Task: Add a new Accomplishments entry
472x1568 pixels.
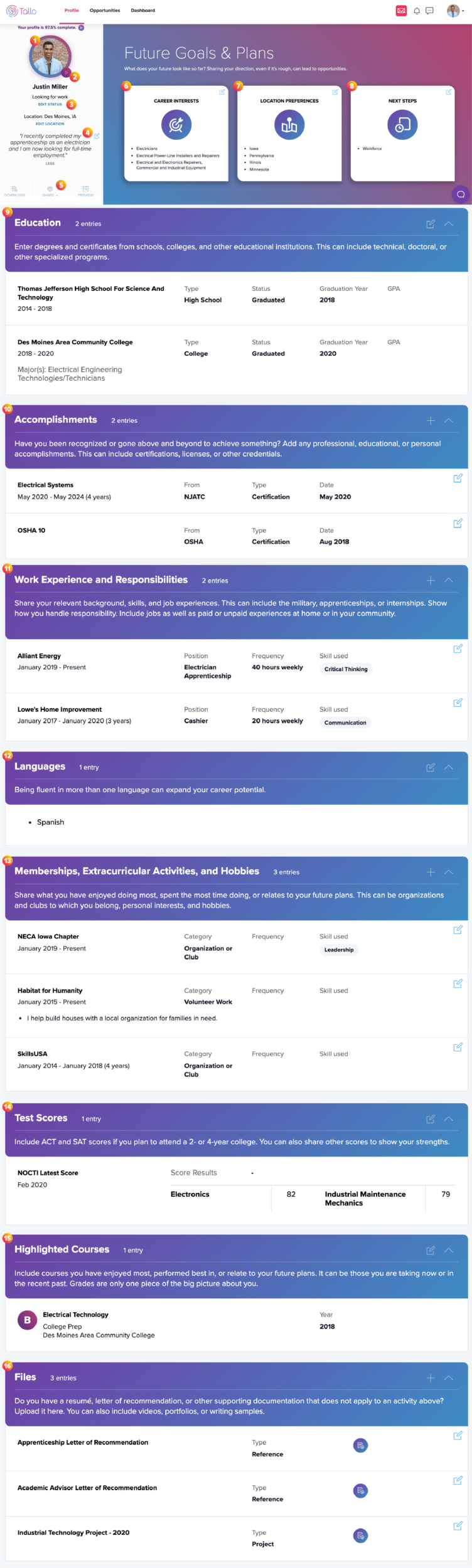Action: [431, 420]
